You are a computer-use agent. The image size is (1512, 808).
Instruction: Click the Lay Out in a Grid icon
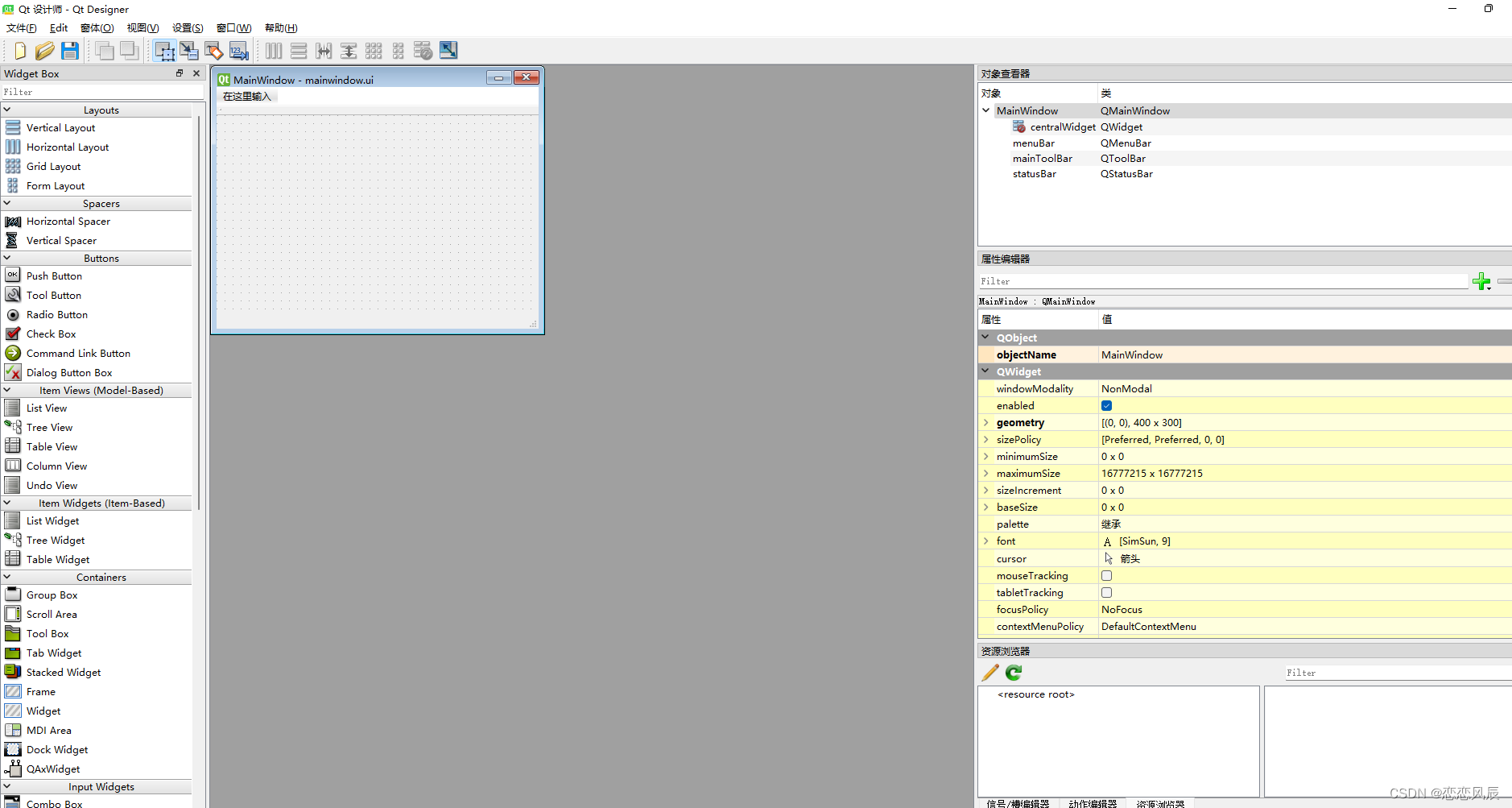[374, 51]
